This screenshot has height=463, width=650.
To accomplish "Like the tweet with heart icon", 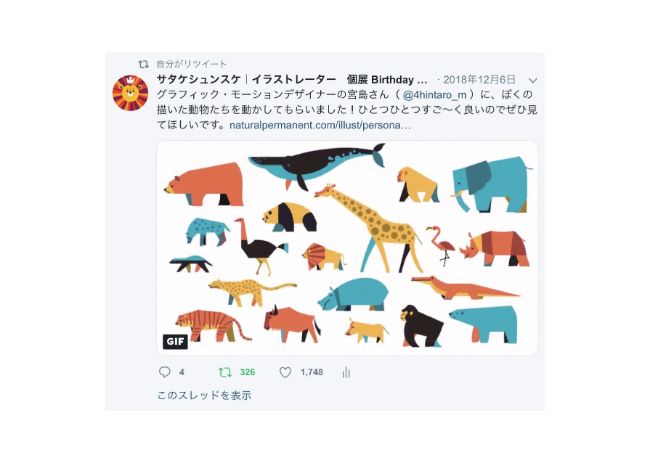I will pyautogui.click(x=285, y=372).
